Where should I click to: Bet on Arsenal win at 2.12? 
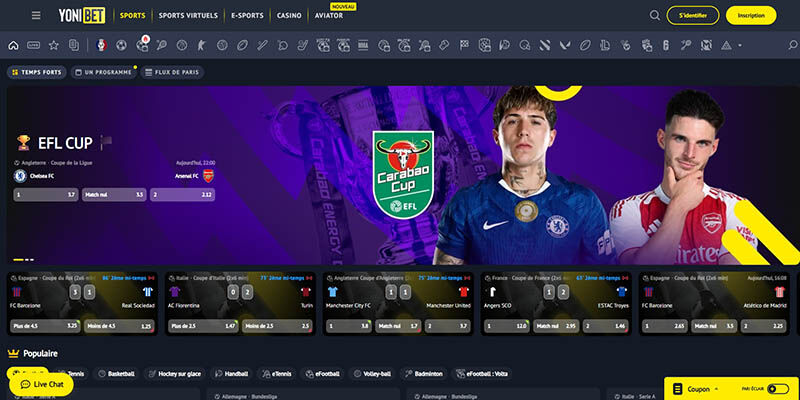[183, 195]
